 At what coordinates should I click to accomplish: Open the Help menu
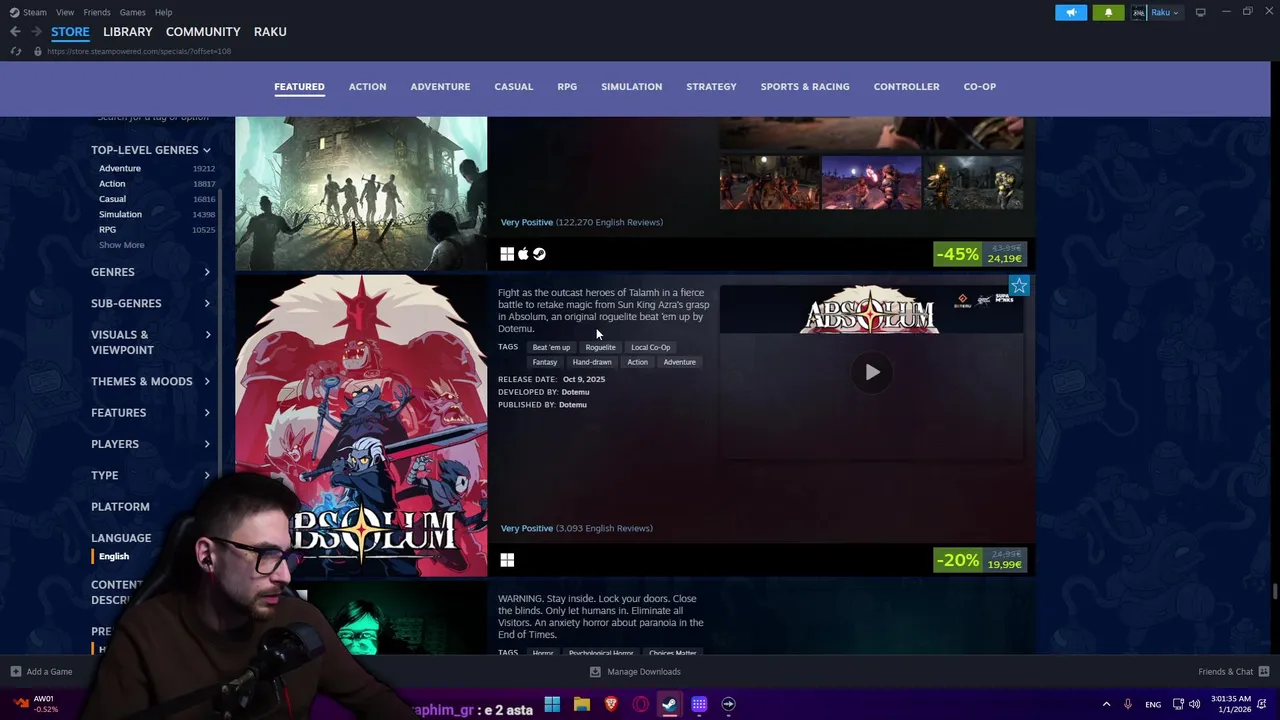163,12
